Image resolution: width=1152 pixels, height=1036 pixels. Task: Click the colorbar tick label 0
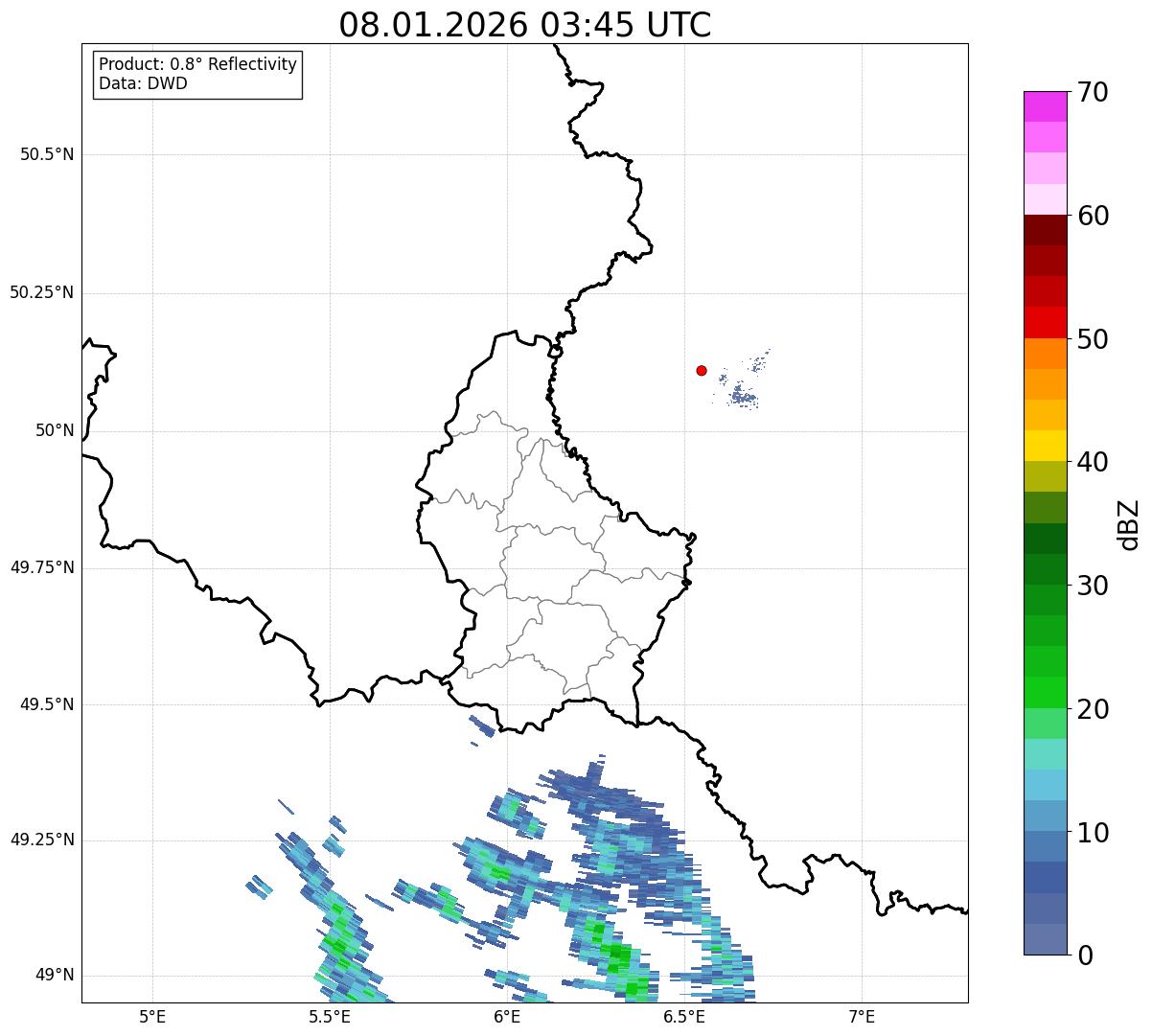(1085, 955)
